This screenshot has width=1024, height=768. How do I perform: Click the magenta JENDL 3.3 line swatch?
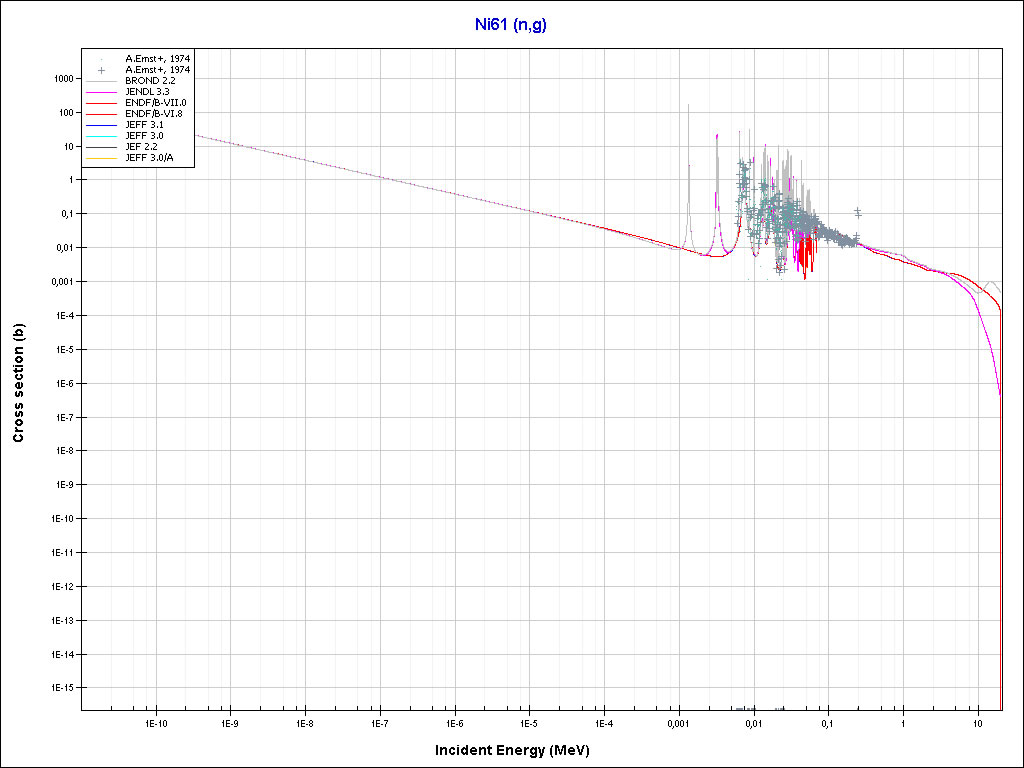102,92
